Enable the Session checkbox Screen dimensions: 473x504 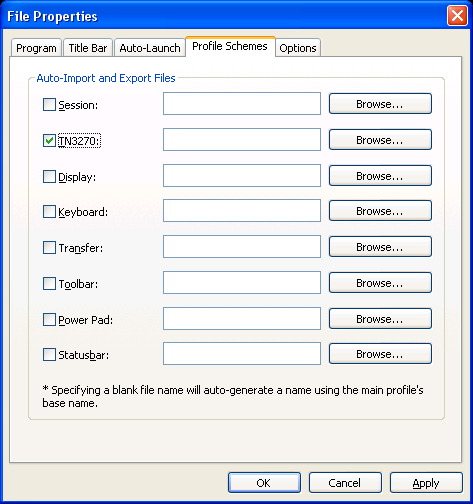49,105
